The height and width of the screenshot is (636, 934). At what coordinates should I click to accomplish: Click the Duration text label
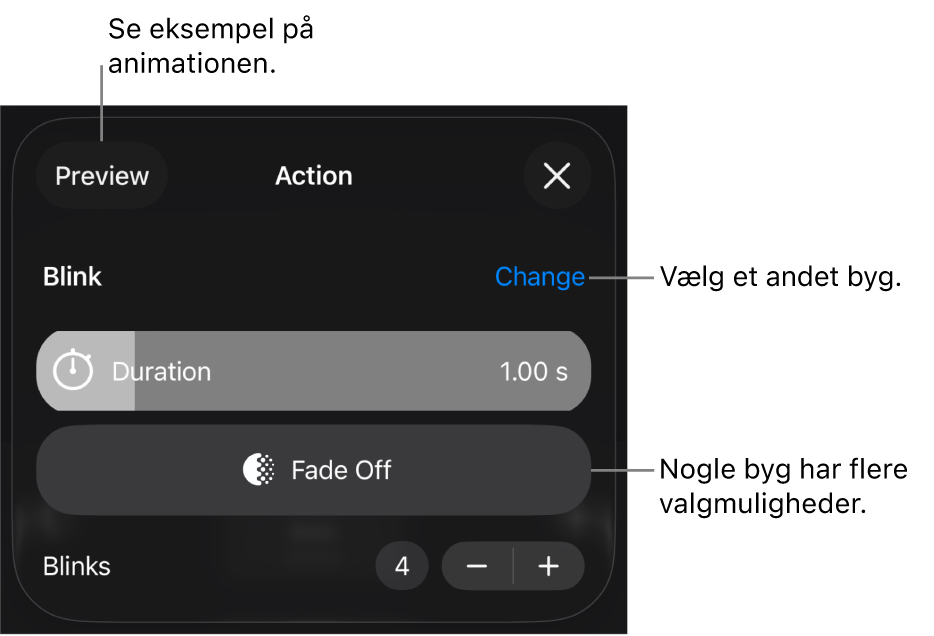coord(161,372)
